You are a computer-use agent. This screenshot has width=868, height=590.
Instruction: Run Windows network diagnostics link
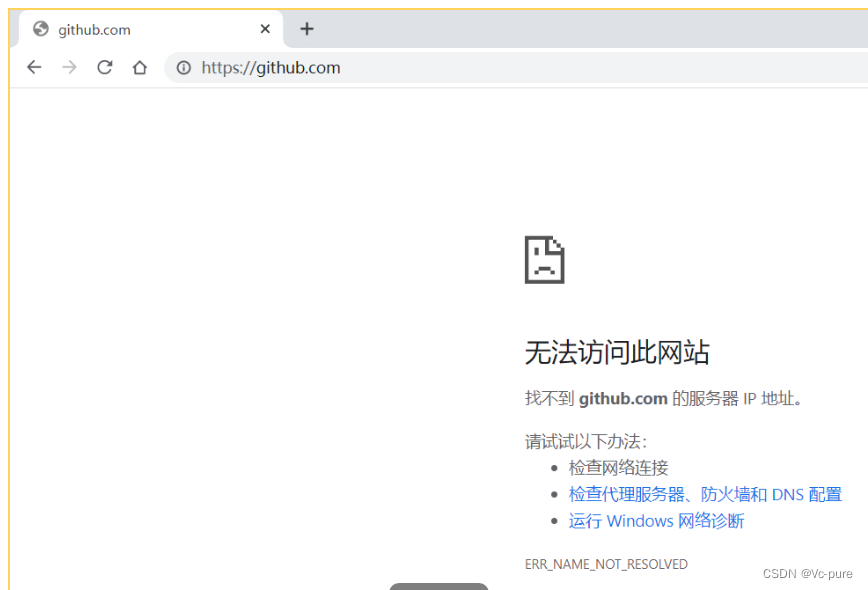(656, 521)
